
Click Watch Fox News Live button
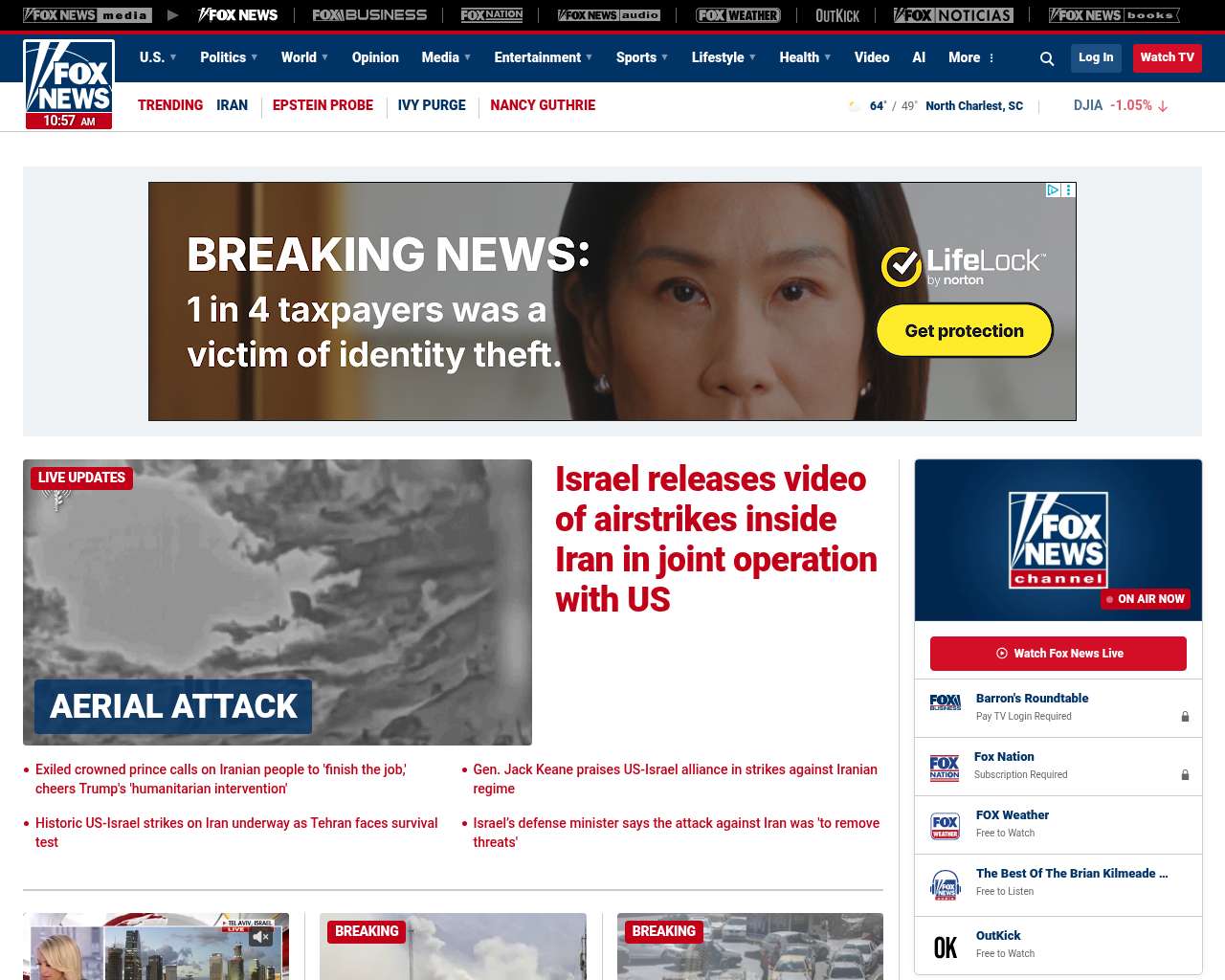click(x=1058, y=654)
